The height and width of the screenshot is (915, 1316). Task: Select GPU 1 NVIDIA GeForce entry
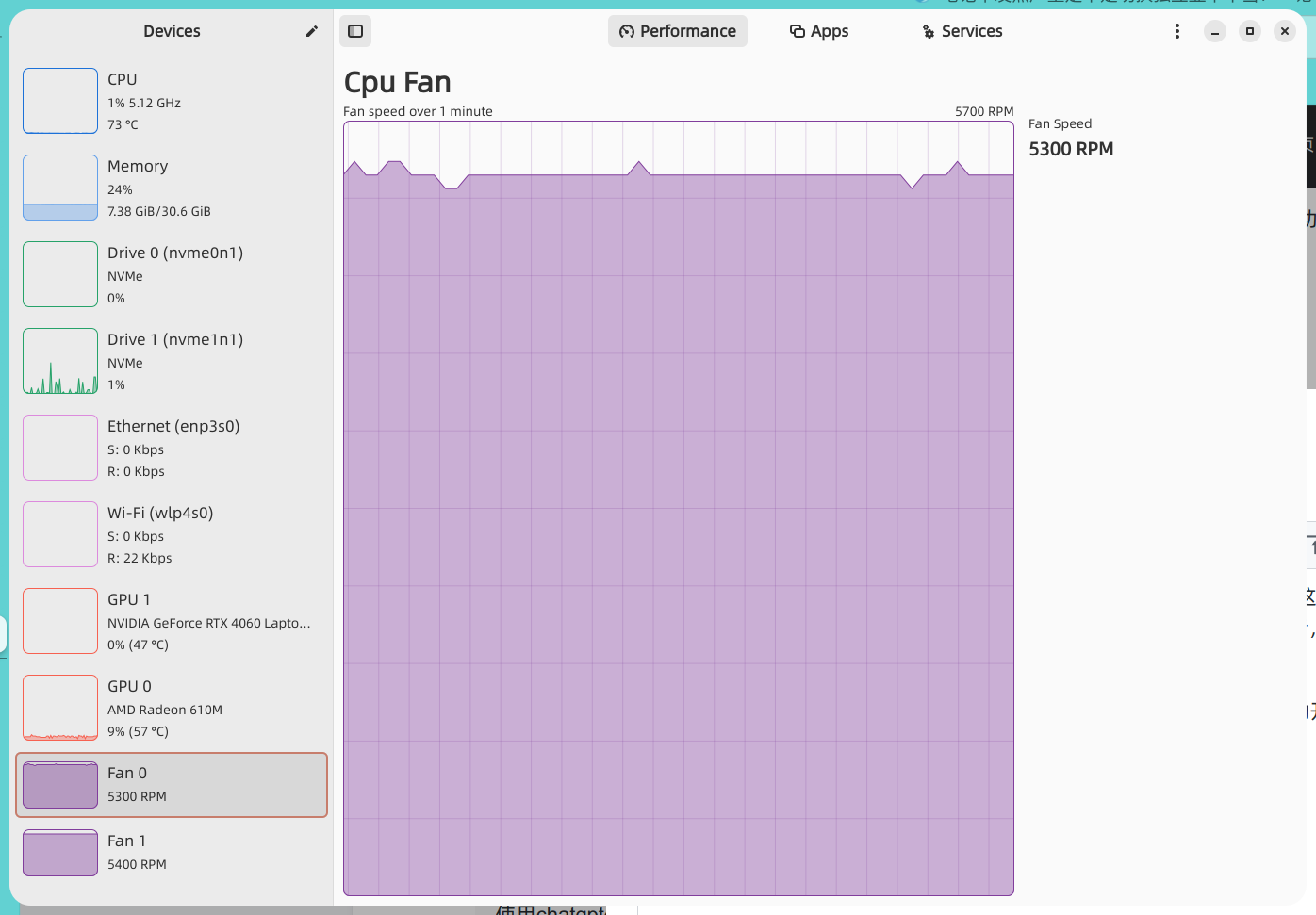point(172,621)
